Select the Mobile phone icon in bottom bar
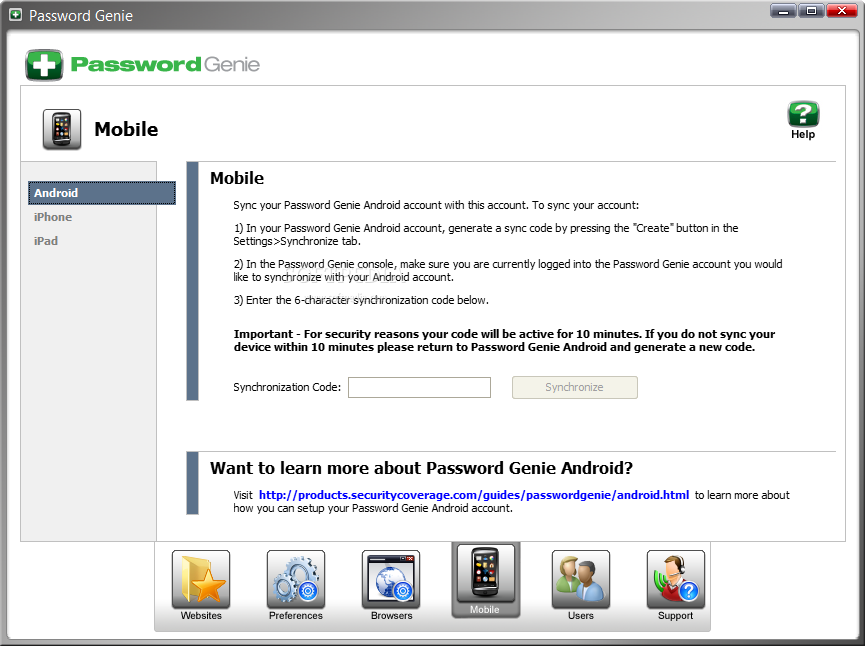This screenshot has height=646, width=865. 485,574
